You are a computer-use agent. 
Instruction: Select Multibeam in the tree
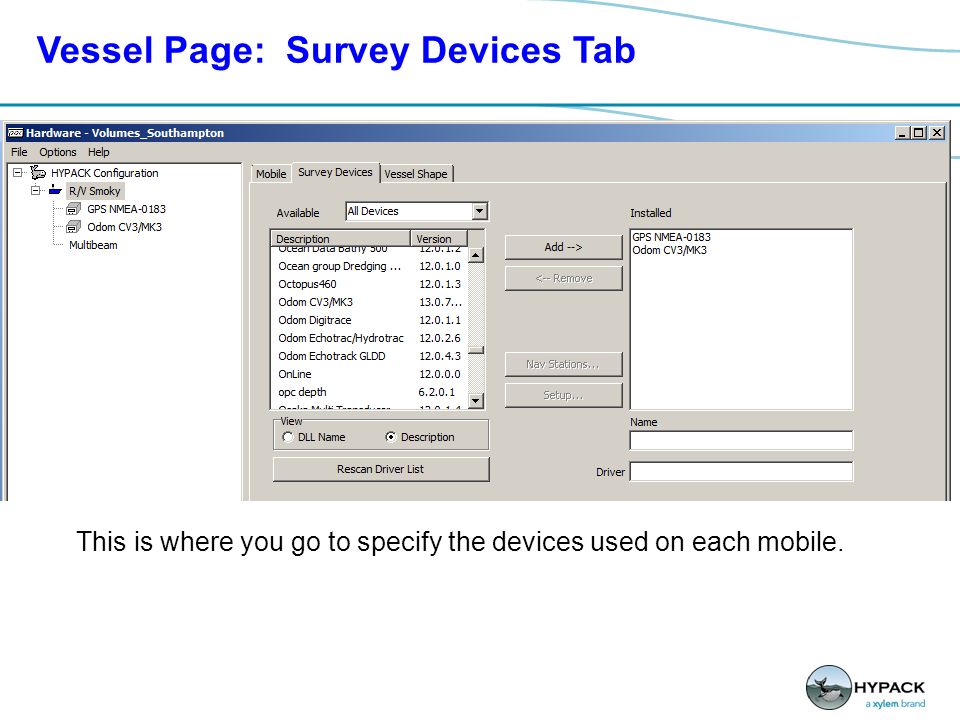point(93,245)
